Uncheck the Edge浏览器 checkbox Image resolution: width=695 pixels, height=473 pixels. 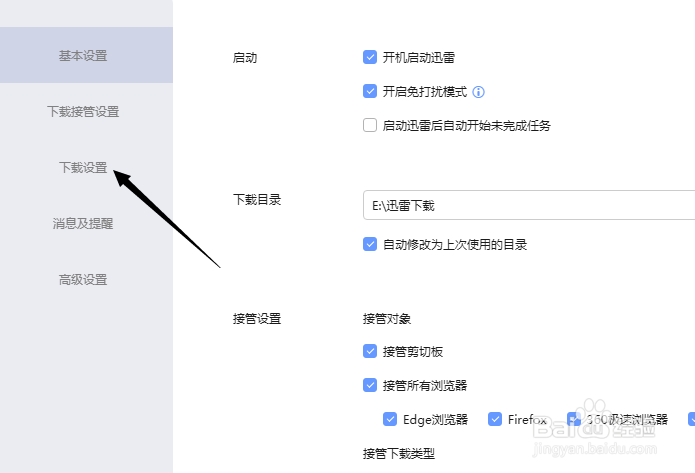click(x=390, y=419)
